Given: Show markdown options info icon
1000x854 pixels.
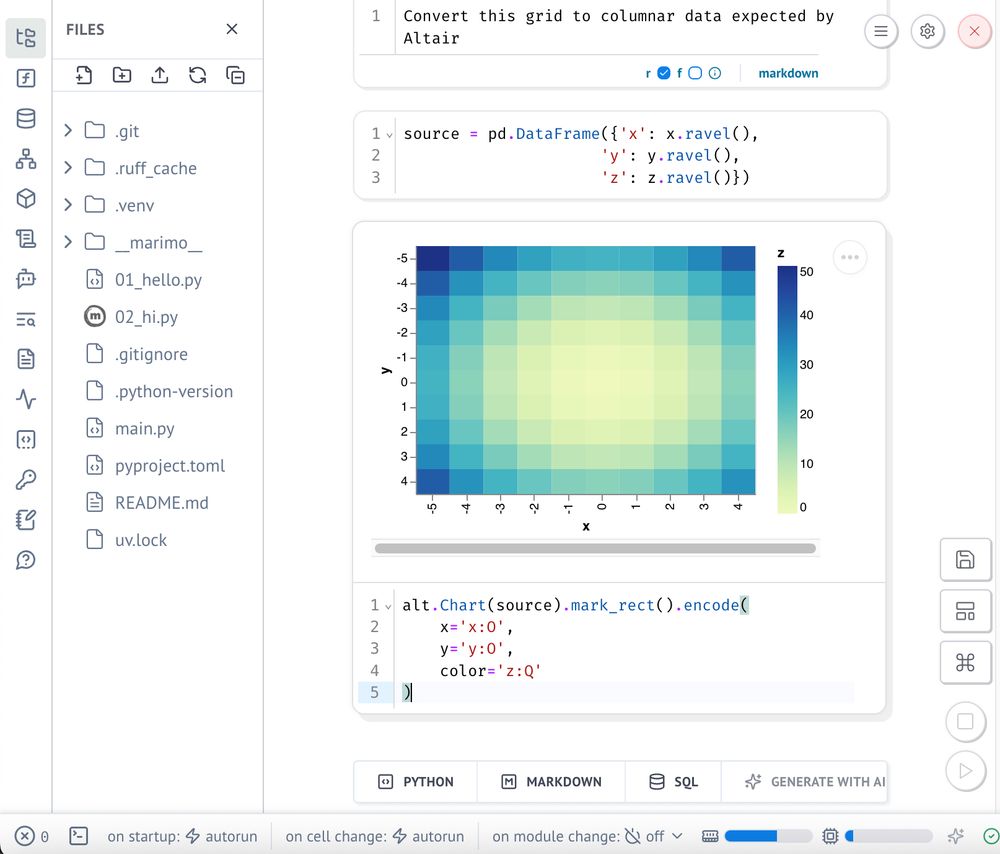Looking at the screenshot, I should click(715, 73).
